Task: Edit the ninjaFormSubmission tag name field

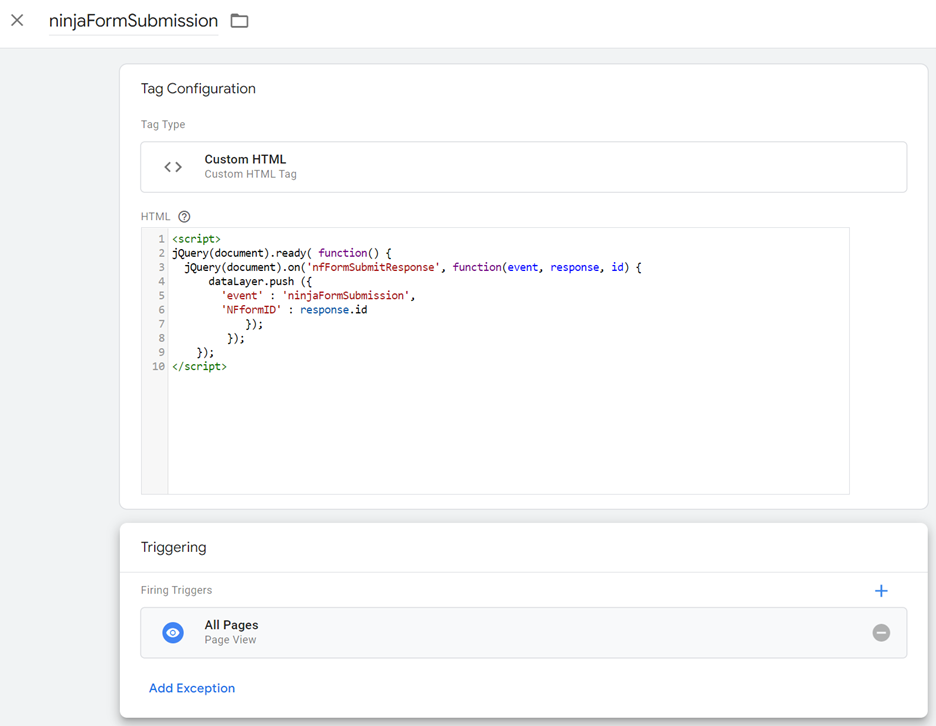Action: point(133,21)
